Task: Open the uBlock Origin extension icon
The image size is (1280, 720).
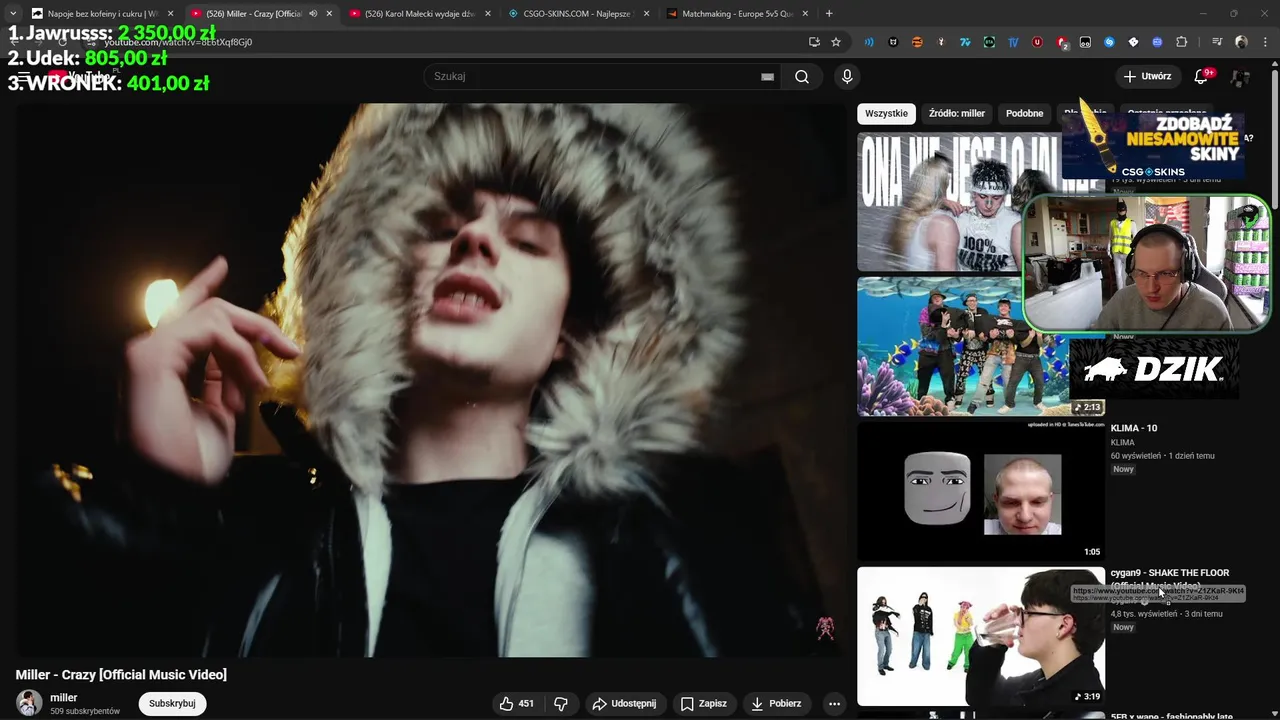Action: coord(1037,42)
